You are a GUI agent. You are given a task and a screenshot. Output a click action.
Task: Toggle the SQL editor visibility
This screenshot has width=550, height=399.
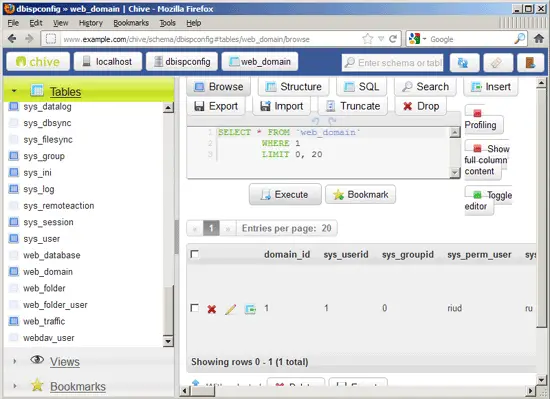pos(488,201)
